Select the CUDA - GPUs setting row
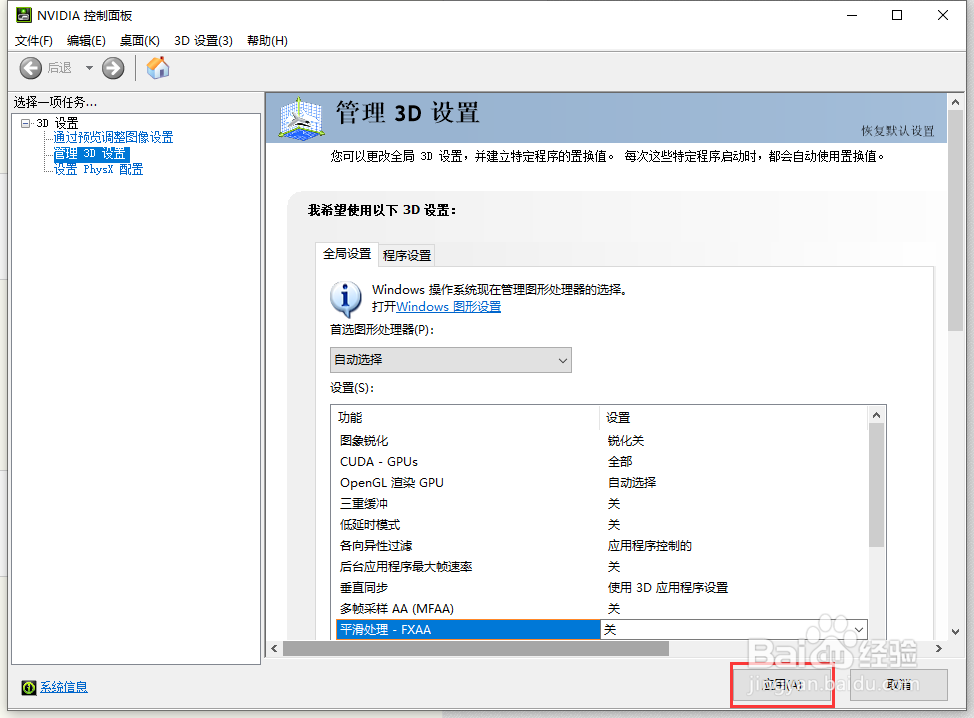974x718 pixels. [601, 461]
